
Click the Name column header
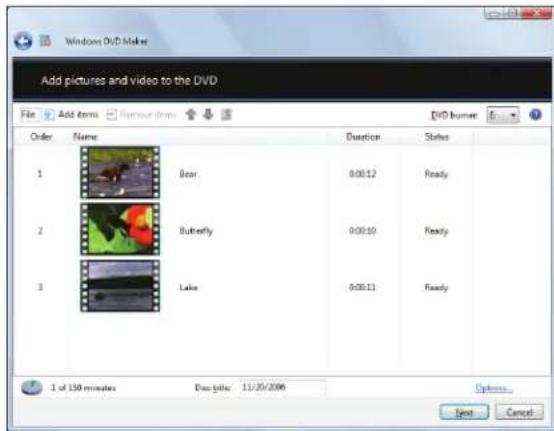click(x=86, y=137)
